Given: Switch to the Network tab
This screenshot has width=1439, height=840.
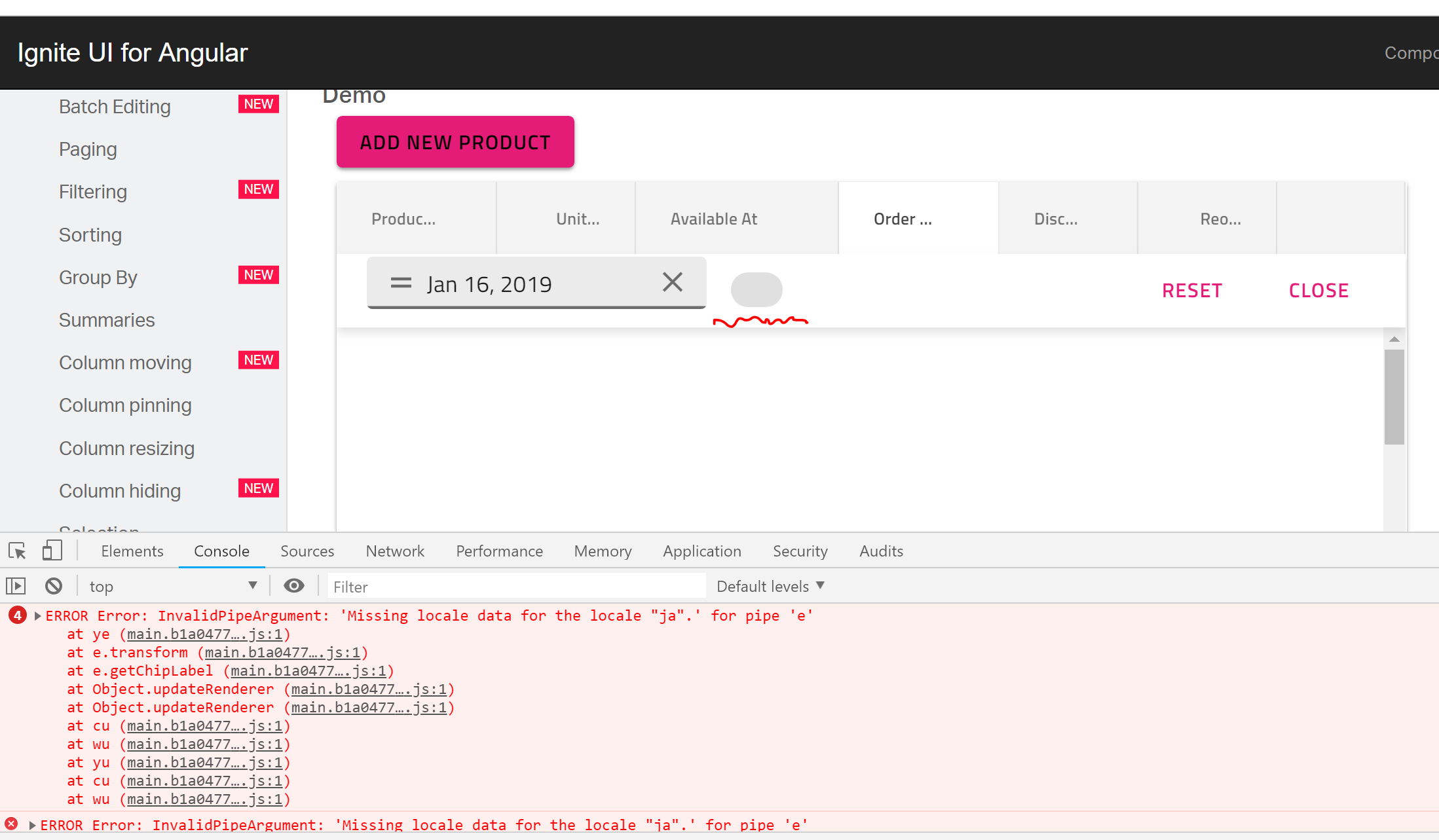Looking at the screenshot, I should [395, 551].
